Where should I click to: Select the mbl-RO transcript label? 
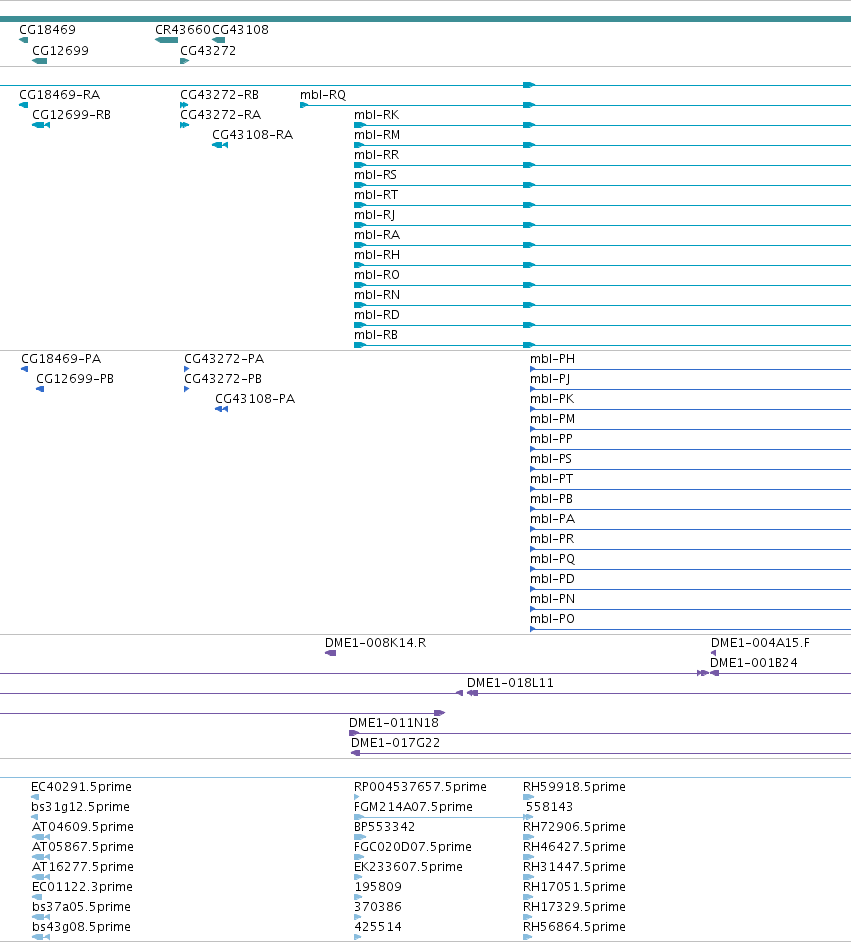point(377,275)
